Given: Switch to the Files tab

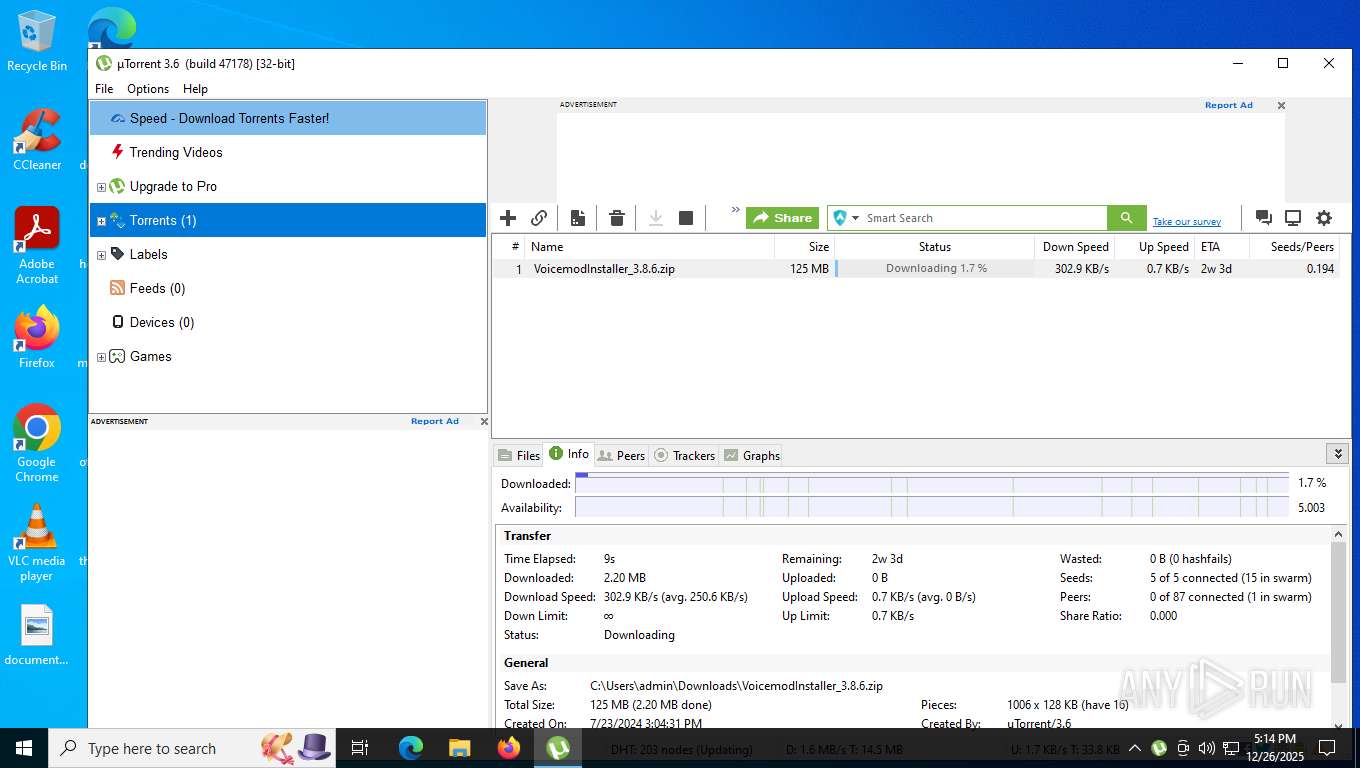Looking at the screenshot, I should tap(518, 455).
